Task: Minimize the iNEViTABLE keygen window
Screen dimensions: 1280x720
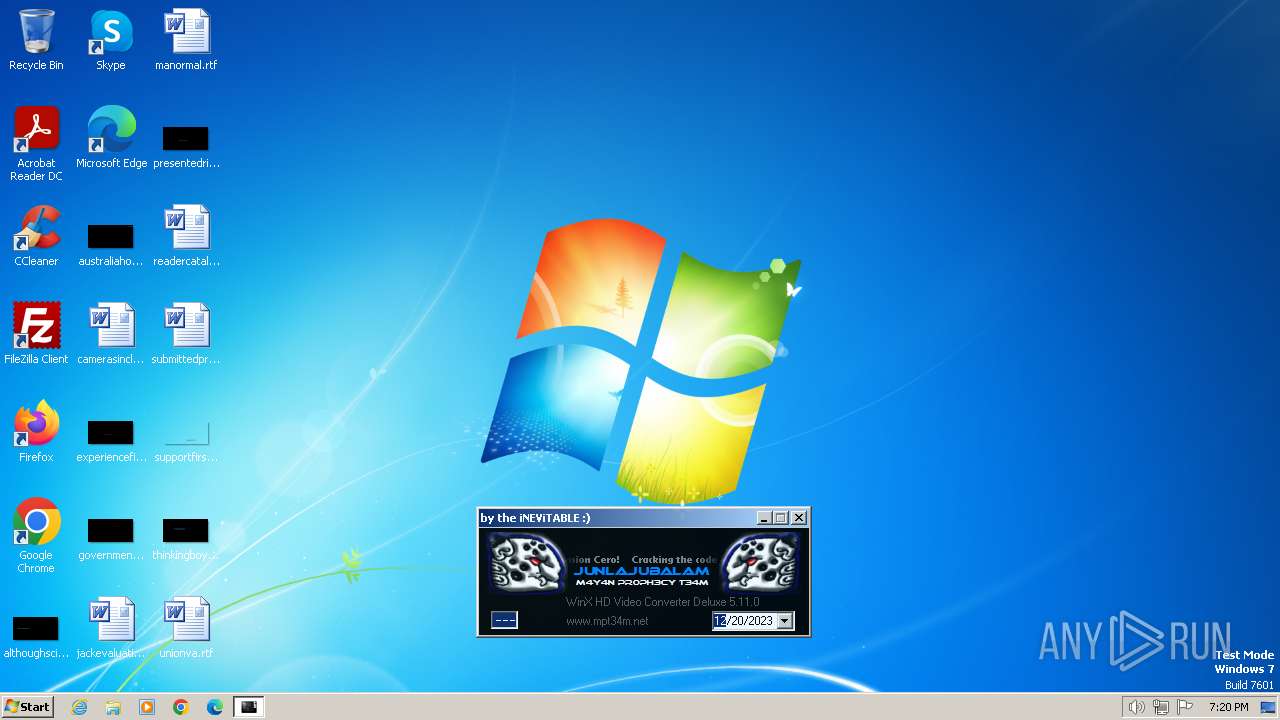Action: pos(764,518)
